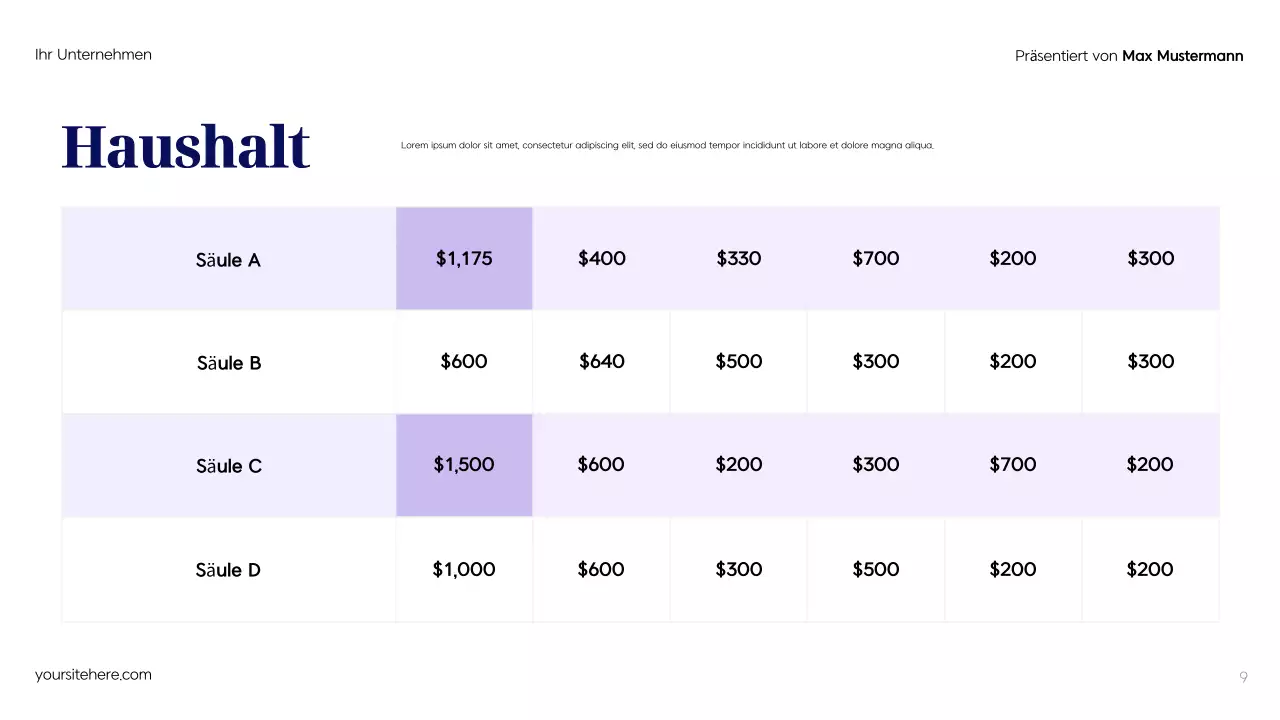Select the Säule B row label
1280x720 pixels.
229,363
